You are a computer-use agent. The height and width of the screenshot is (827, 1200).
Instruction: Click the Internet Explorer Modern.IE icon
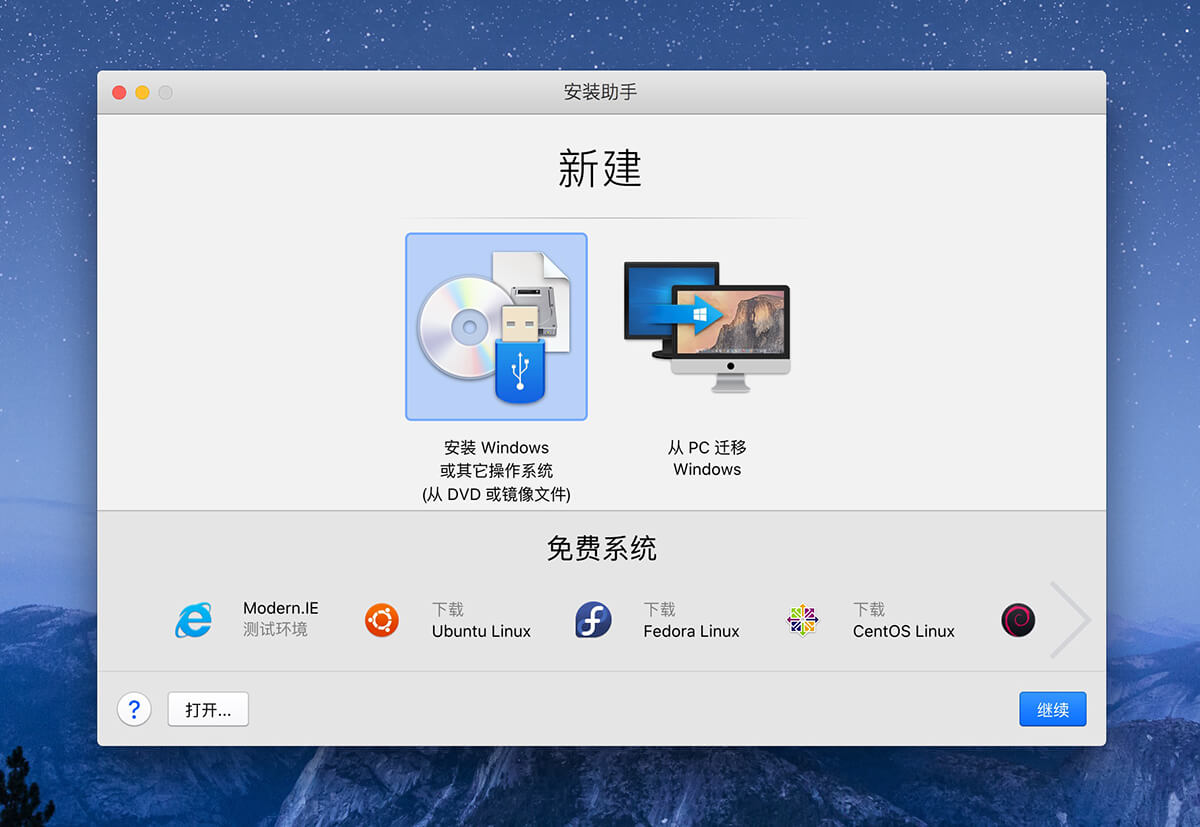click(194, 620)
